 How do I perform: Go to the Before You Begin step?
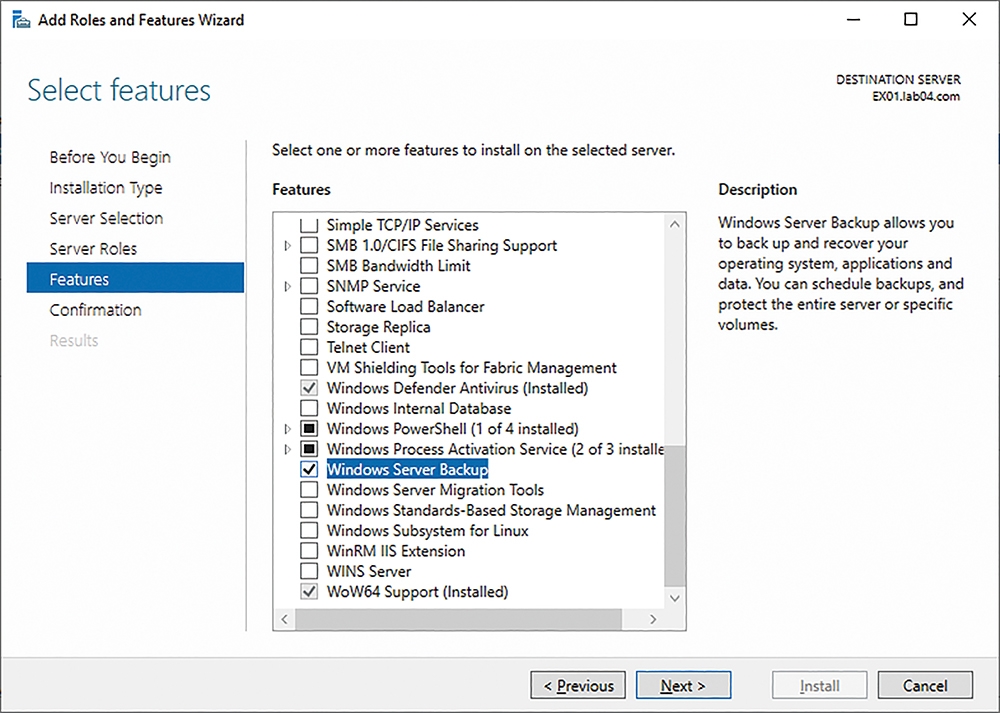tap(110, 157)
